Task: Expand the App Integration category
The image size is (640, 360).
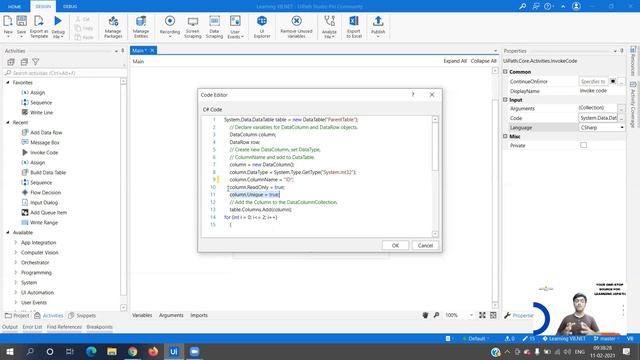Action: pos(16,242)
